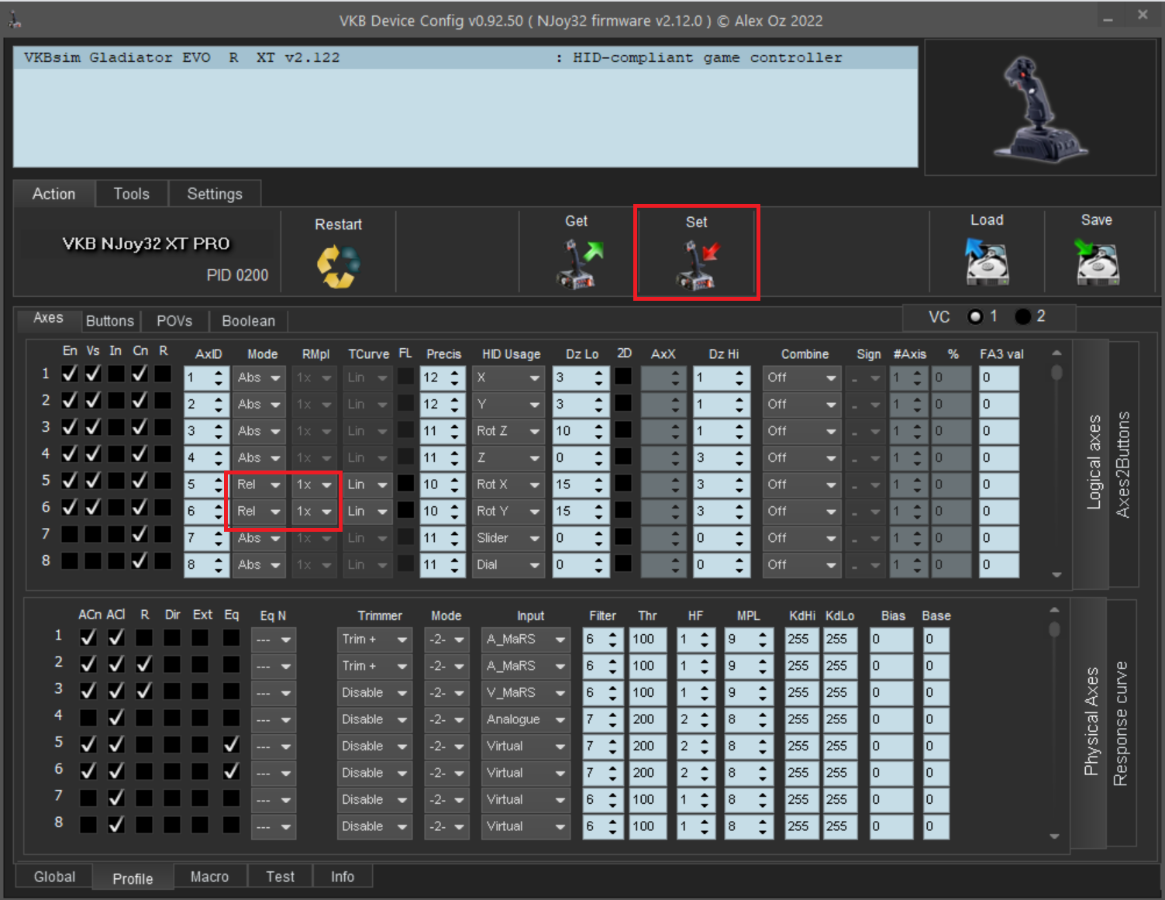1165x900 pixels.
Task: Click the physical axes vertical scrollbar
Action: (x=1054, y=723)
